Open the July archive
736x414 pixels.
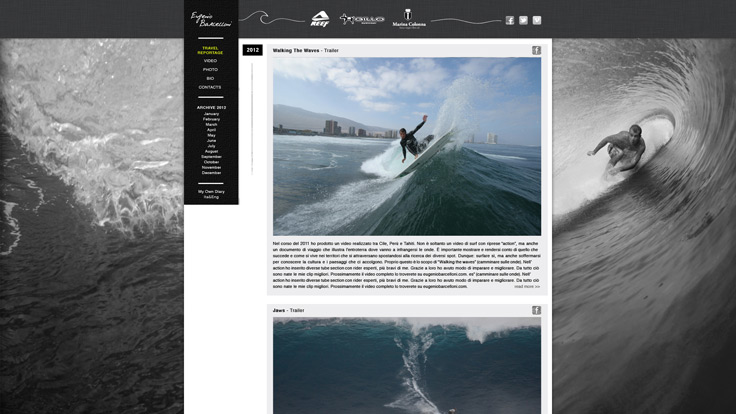[x=211, y=146]
